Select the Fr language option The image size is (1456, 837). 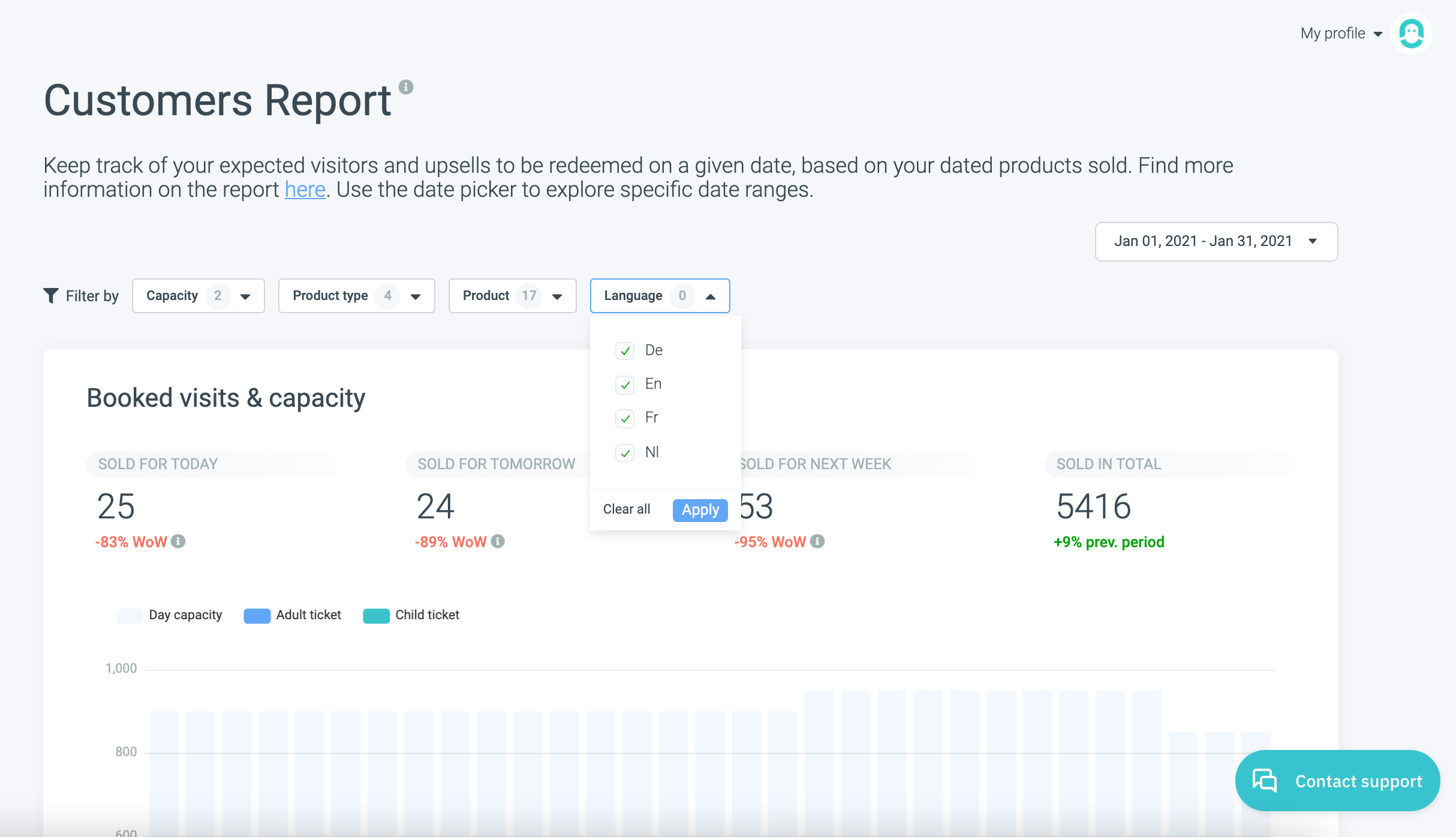click(x=625, y=418)
